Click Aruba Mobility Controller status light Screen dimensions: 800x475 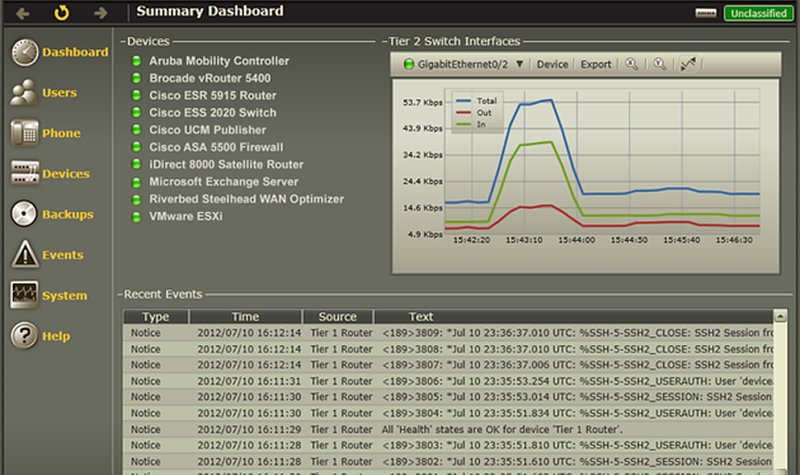point(136,61)
